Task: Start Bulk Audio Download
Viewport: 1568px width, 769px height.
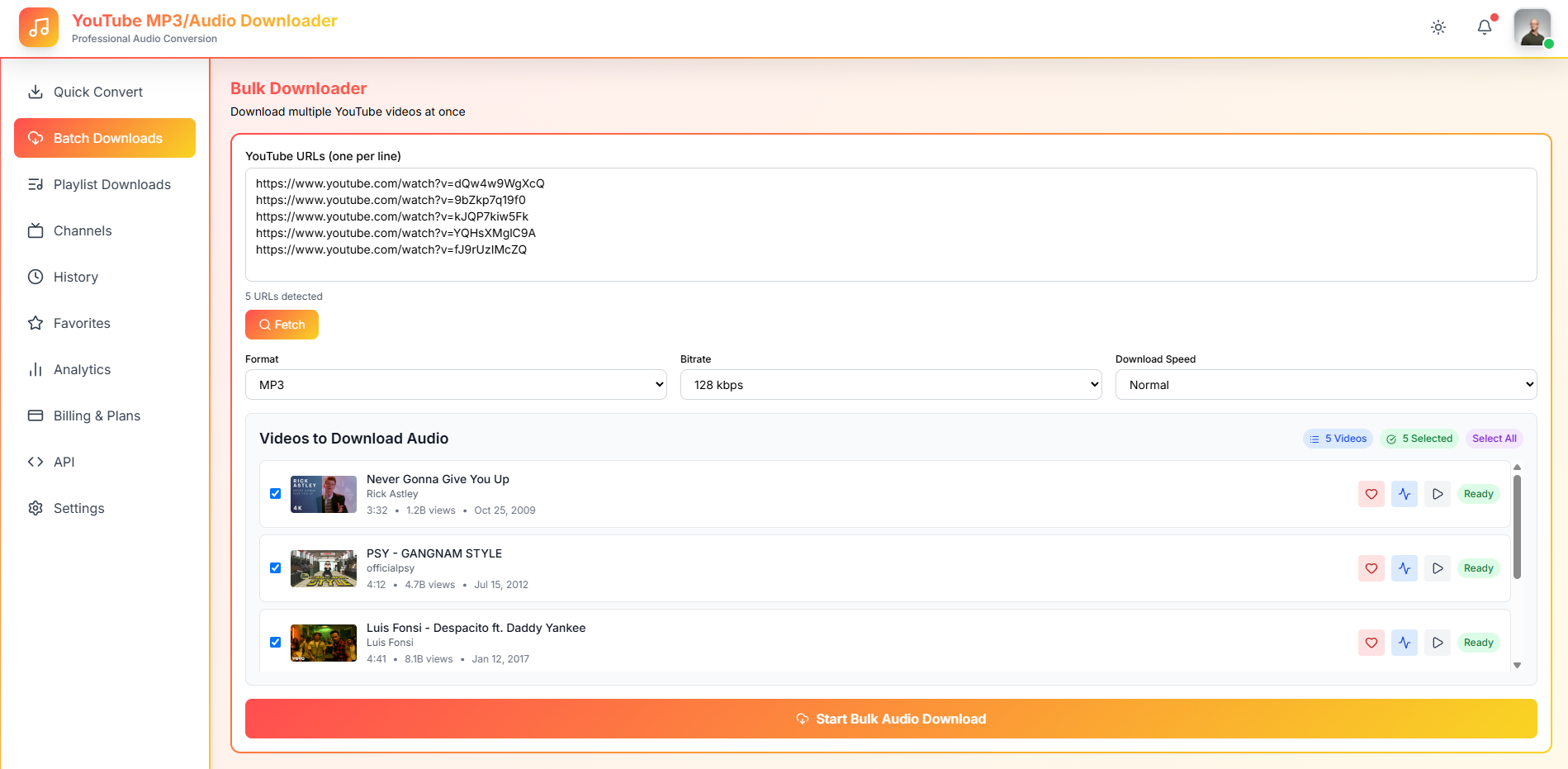Action: coord(890,719)
